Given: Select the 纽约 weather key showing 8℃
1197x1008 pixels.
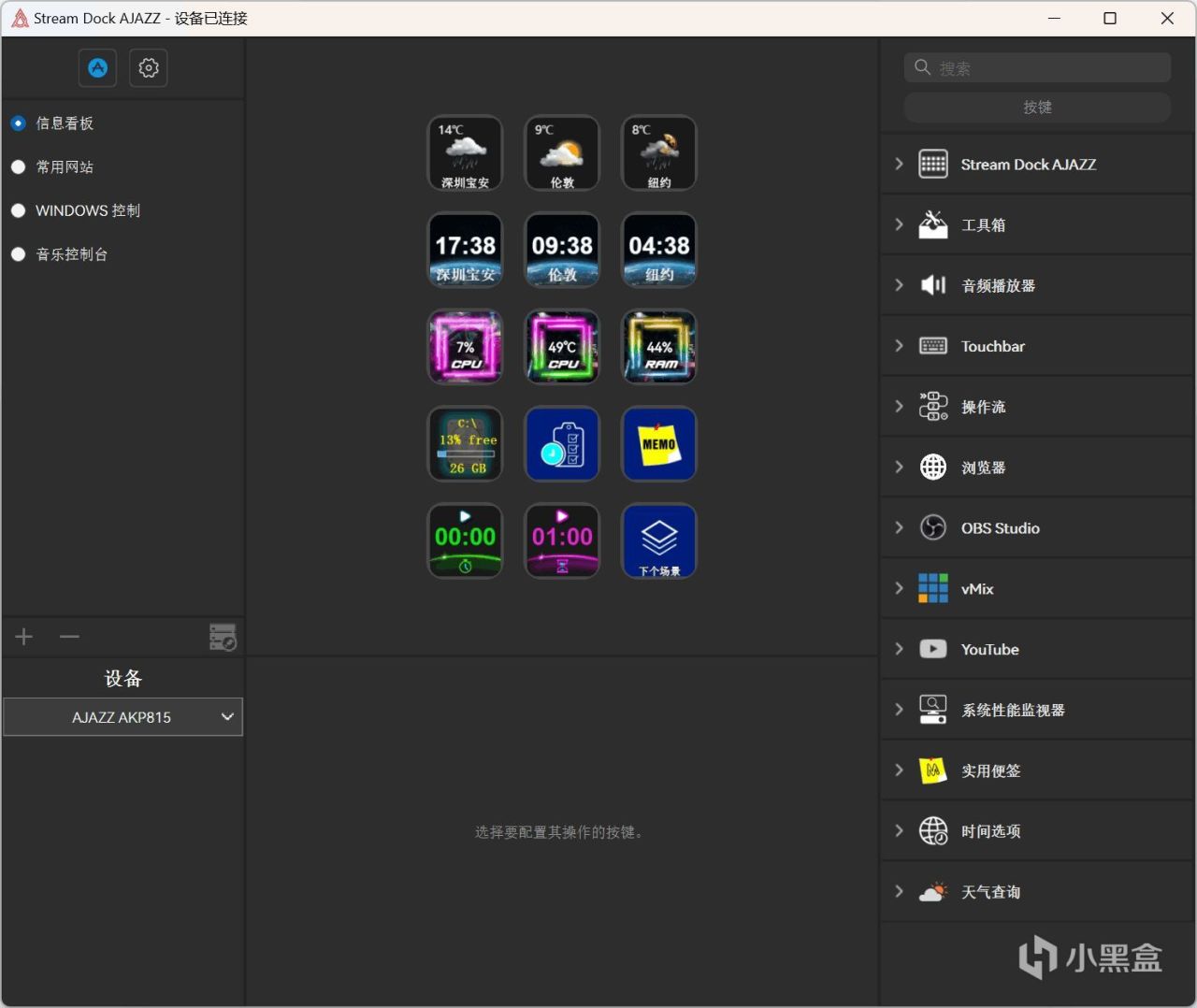Looking at the screenshot, I should [x=659, y=153].
